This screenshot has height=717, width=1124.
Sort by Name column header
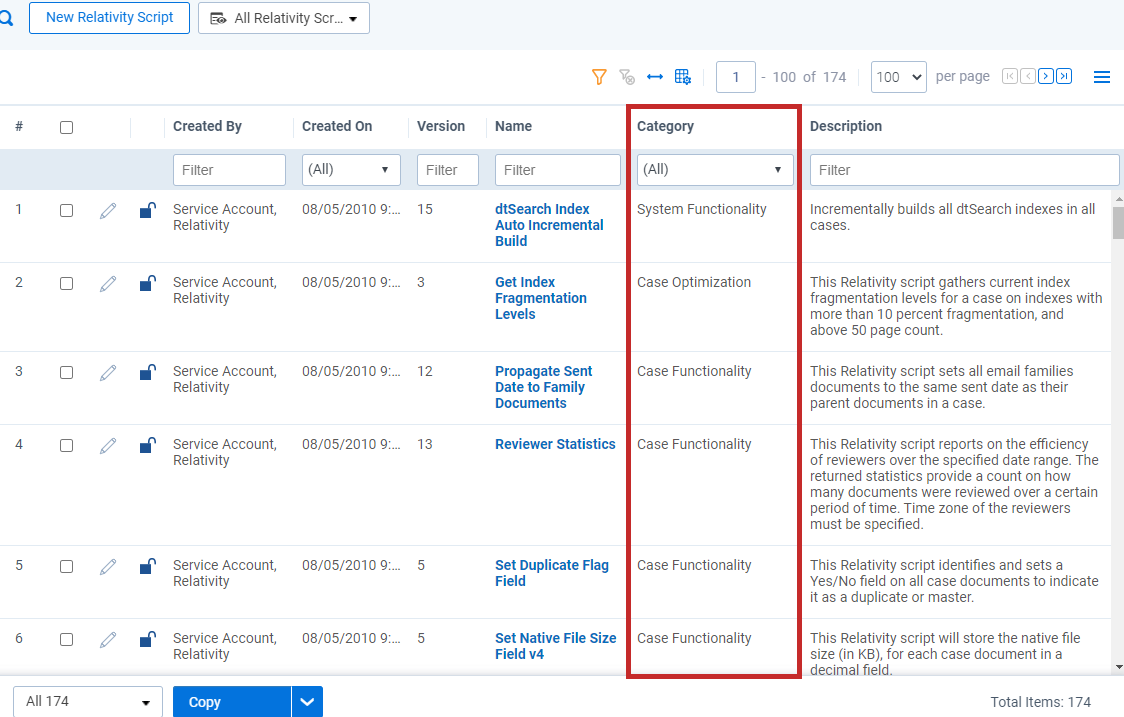(513, 126)
